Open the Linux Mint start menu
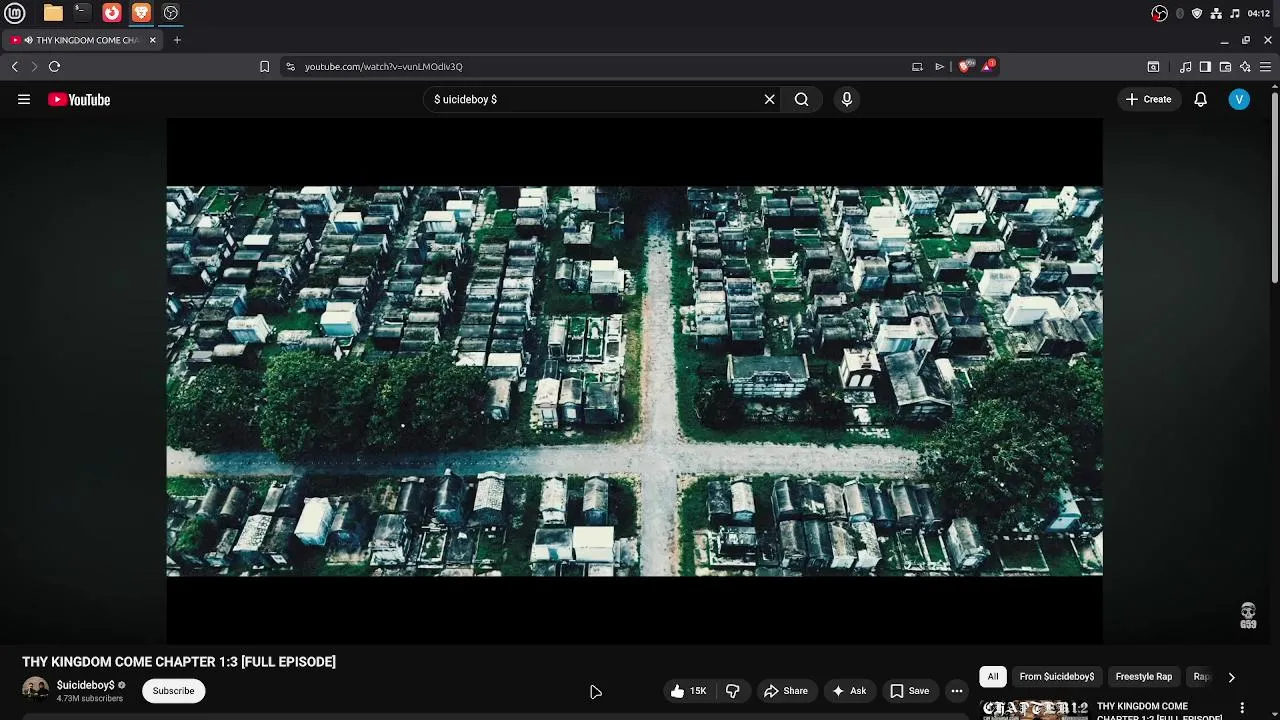The height and width of the screenshot is (720, 1280). click(x=15, y=13)
